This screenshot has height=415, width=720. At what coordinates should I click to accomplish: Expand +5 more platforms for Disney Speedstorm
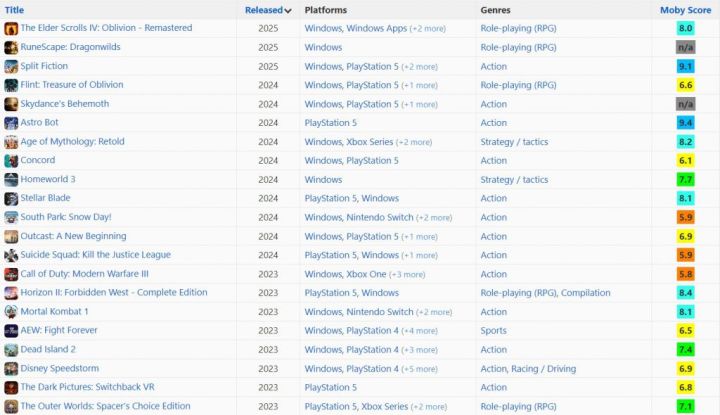[420, 369]
